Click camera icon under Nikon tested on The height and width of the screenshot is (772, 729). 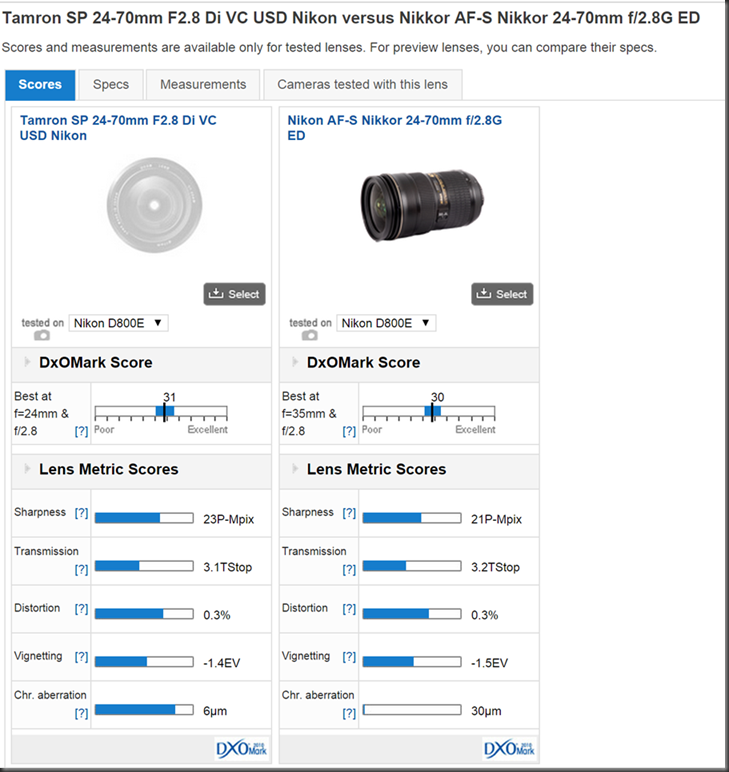pos(310,336)
